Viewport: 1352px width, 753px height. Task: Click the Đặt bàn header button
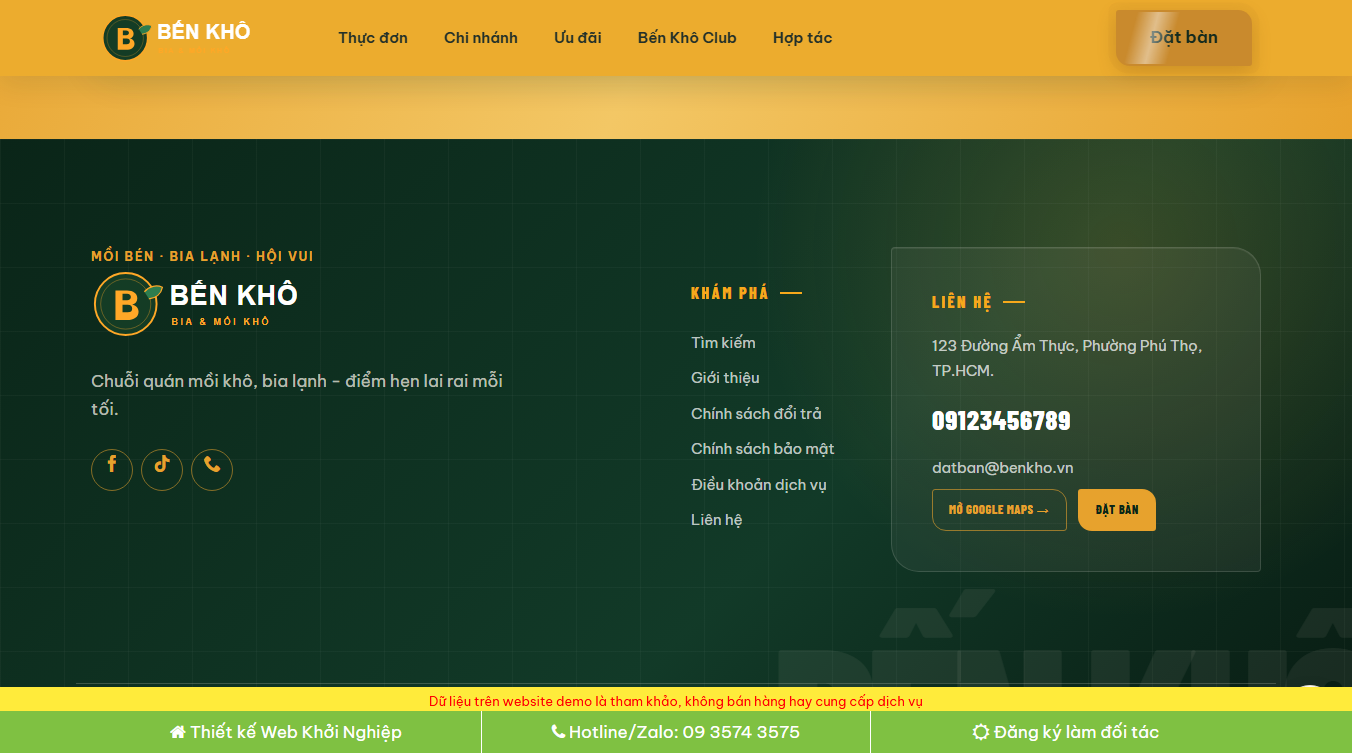pyautogui.click(x=1184, y=38)
